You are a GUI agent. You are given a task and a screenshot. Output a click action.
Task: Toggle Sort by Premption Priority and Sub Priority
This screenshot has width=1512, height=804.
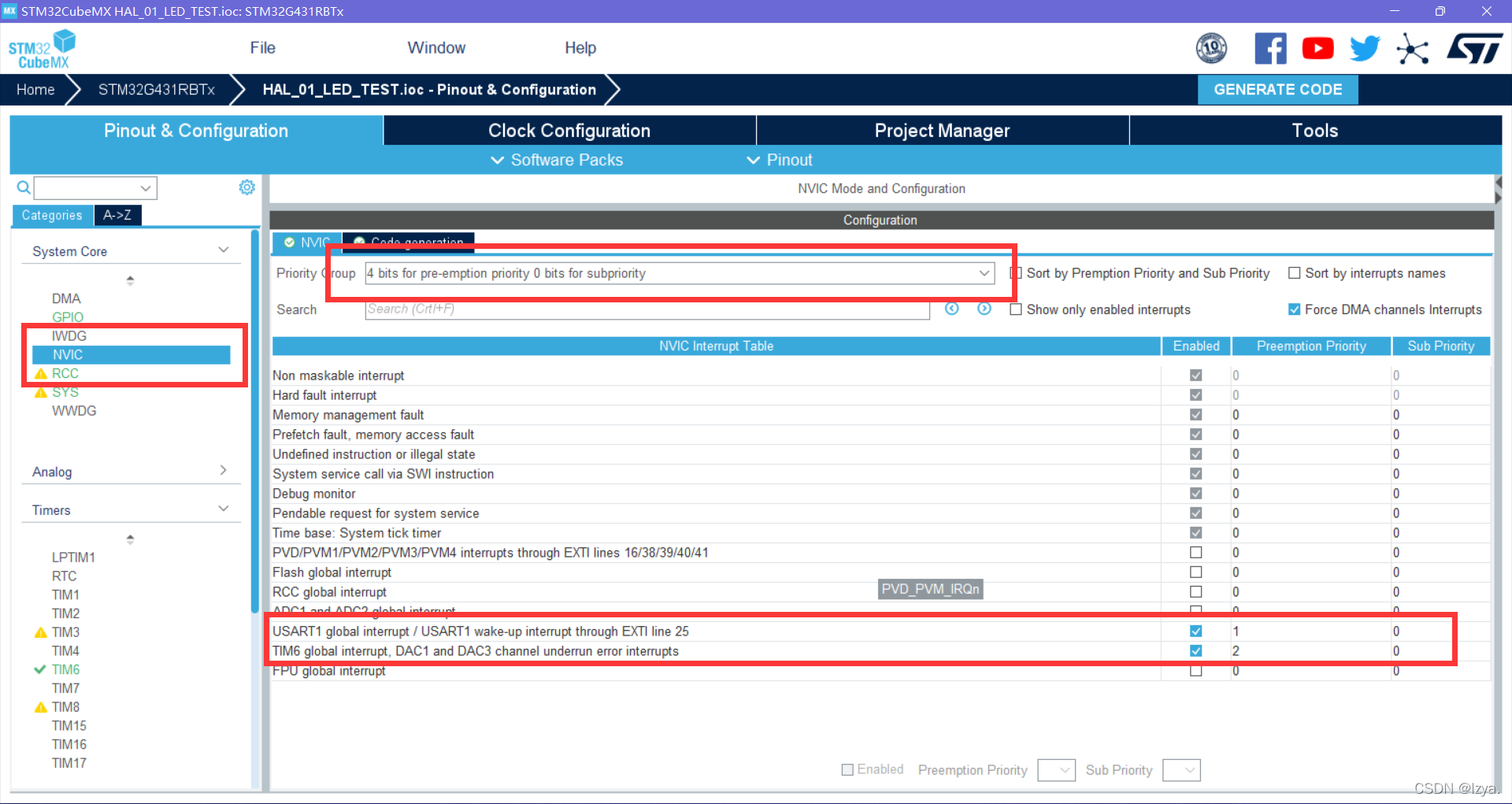[x=1017, y=273]
